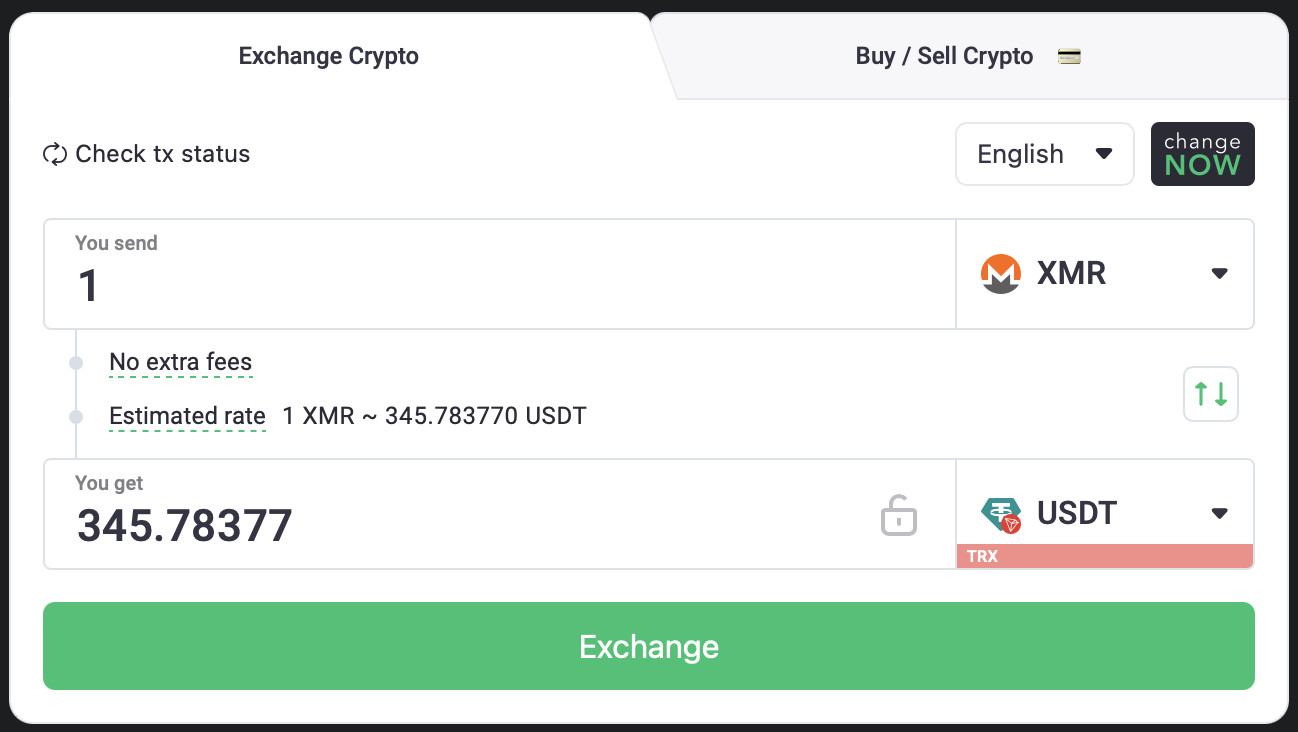Click the Monero XMR coin icon

[1000, 274]
